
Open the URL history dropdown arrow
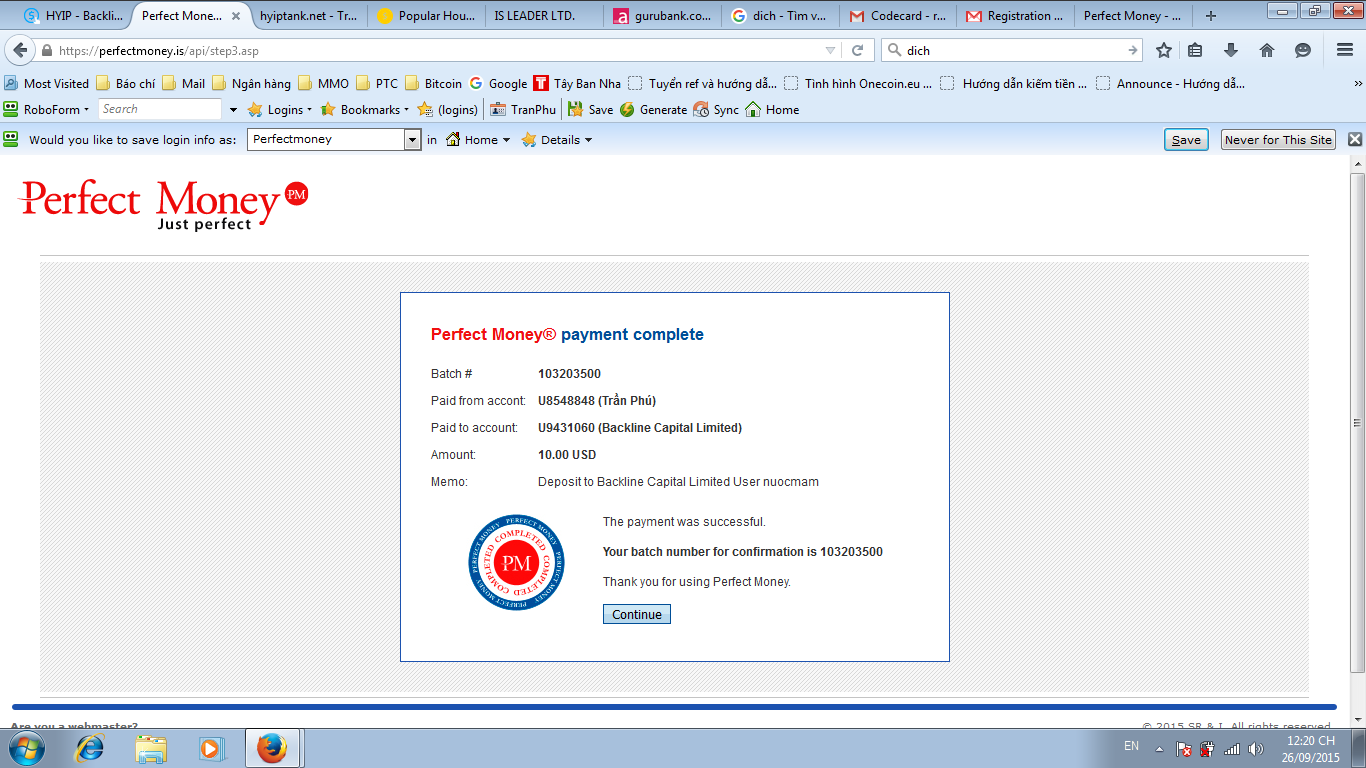click(x=831, y=50)
